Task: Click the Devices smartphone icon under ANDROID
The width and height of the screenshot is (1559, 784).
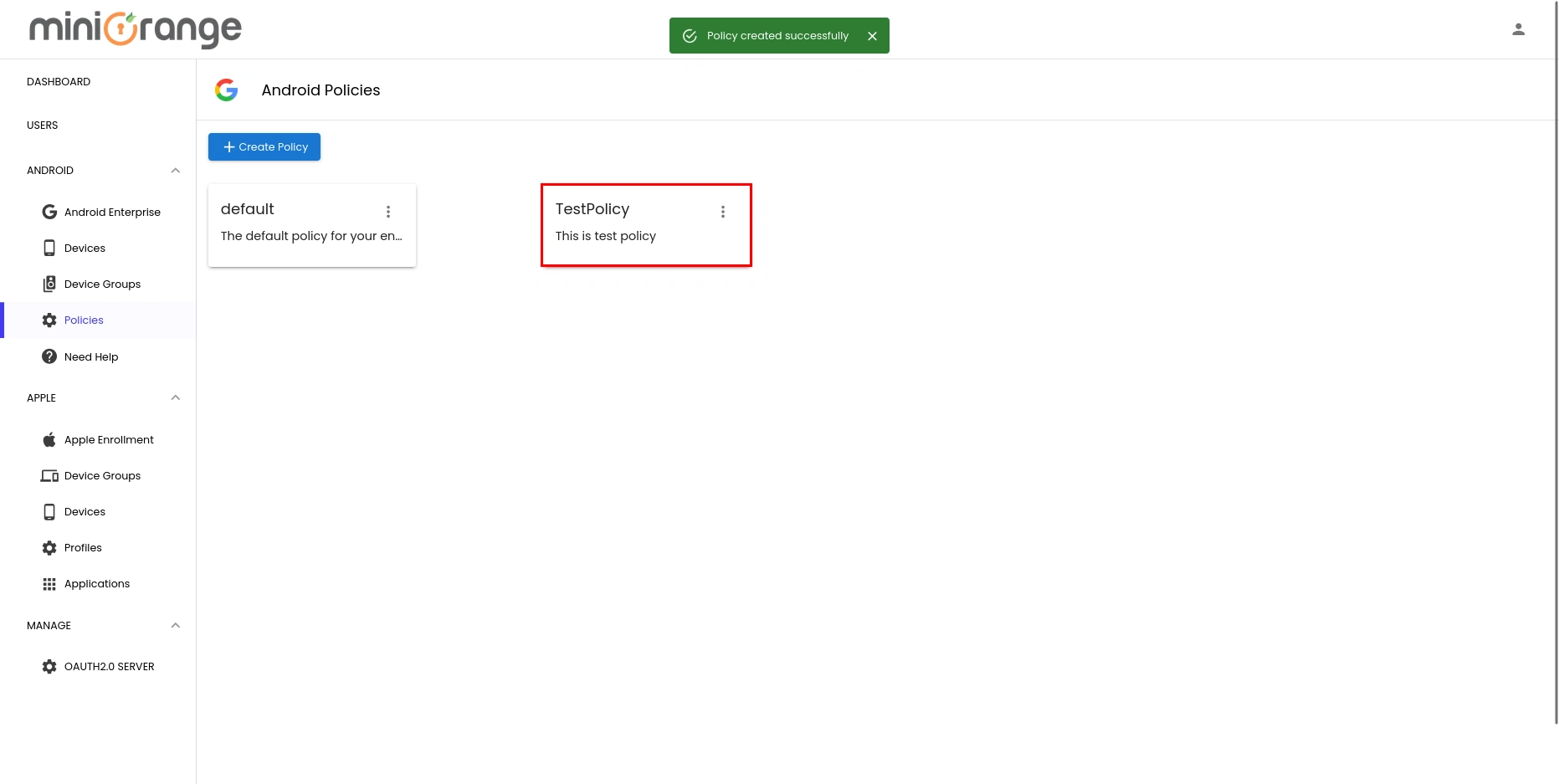Action: 49,248
